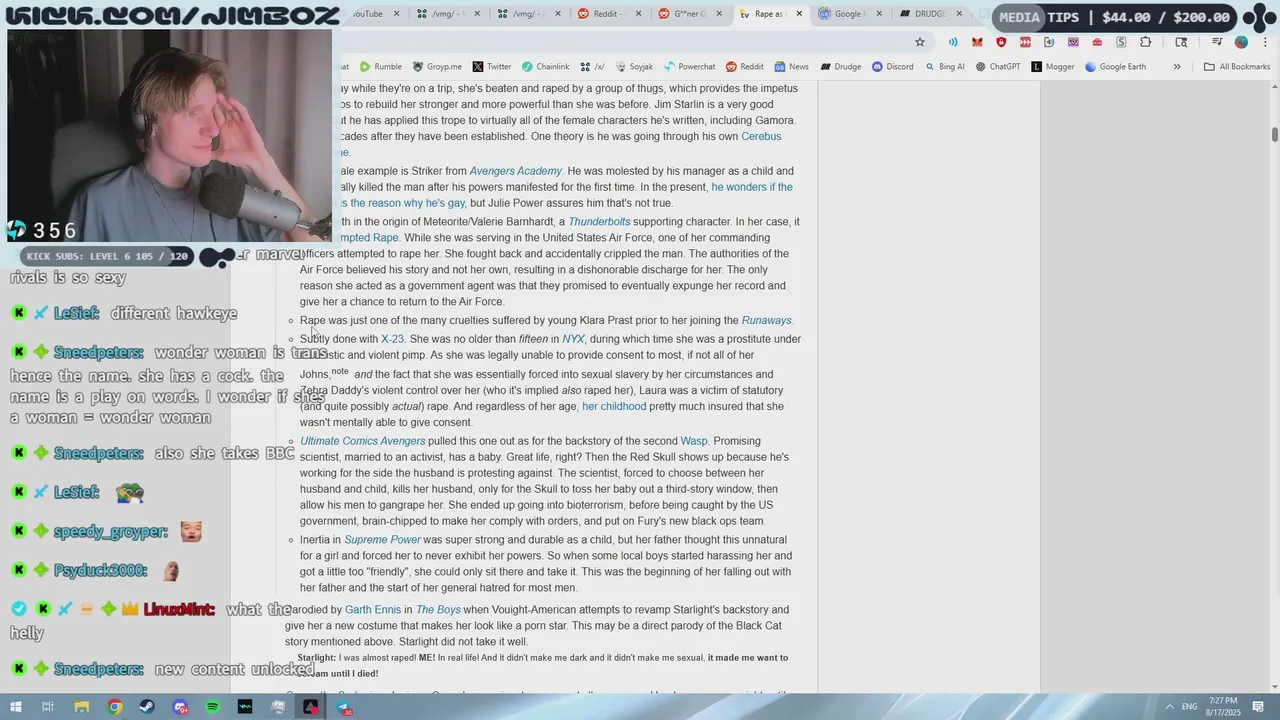Open the red shield blocker extension
The image size is (1280, 720).
pyautogui.click(x=1001, y=42)
